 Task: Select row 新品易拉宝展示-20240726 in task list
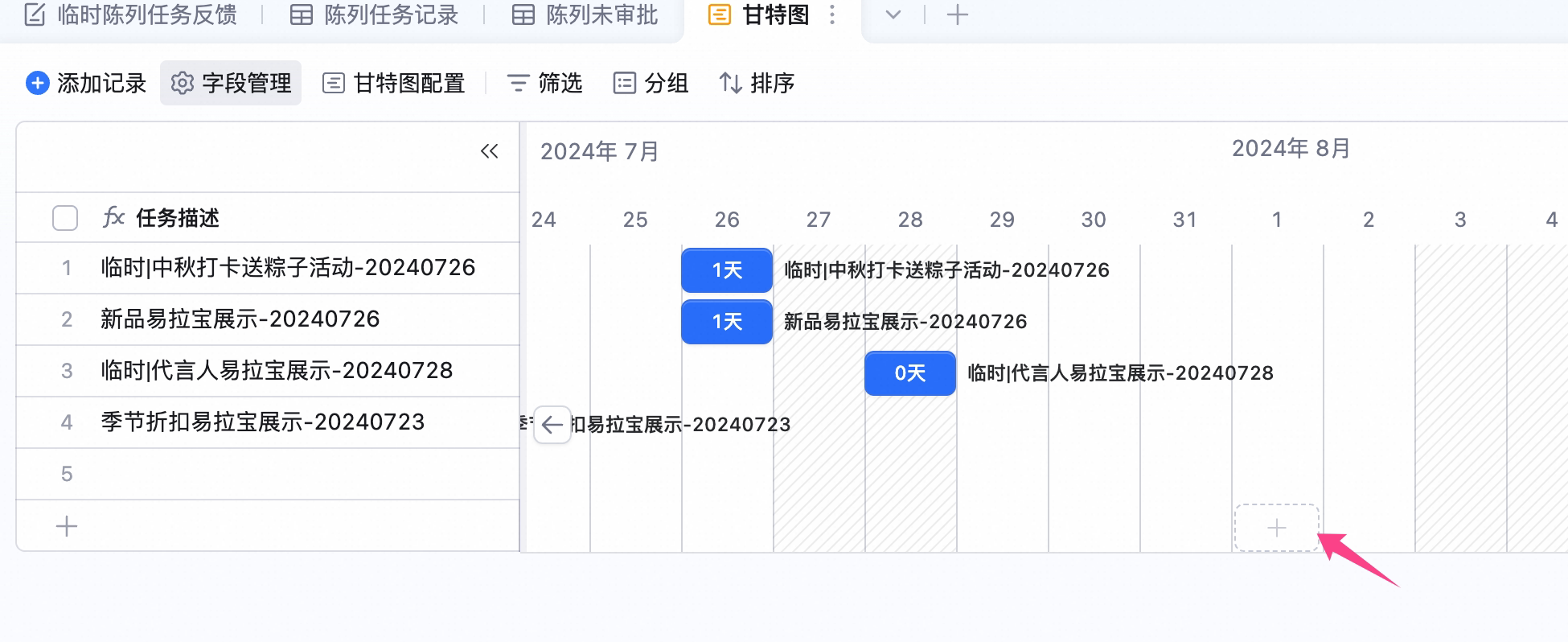point(268,319)
